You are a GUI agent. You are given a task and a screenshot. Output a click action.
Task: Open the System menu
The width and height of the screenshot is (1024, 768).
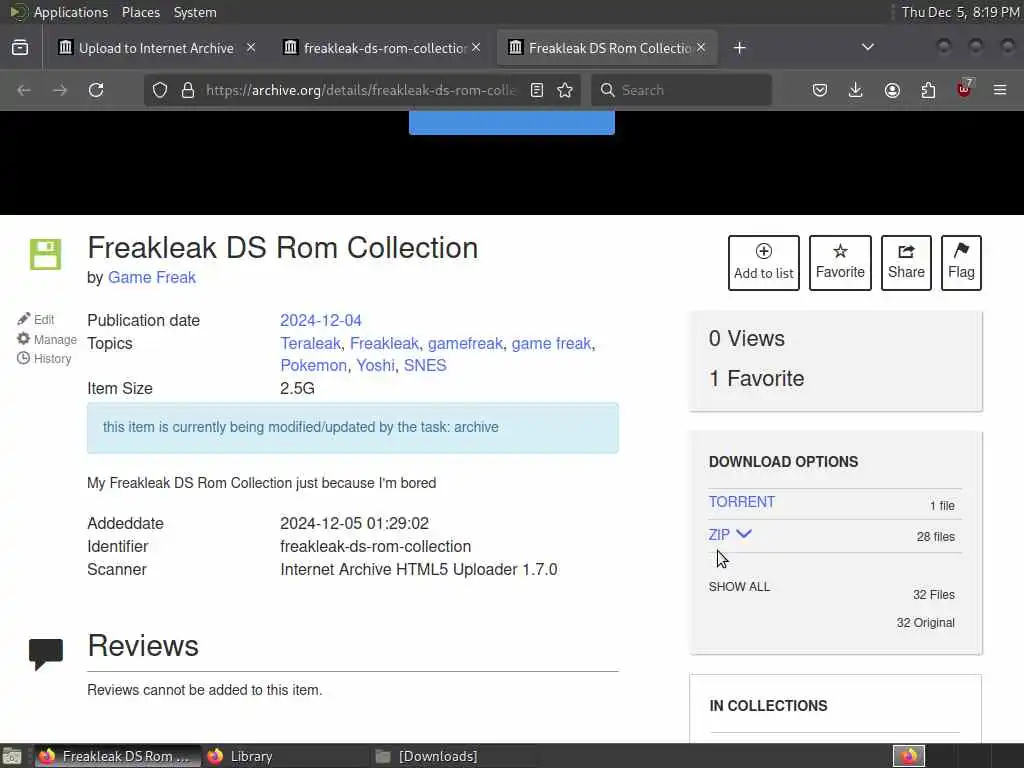tap(195, 12)
